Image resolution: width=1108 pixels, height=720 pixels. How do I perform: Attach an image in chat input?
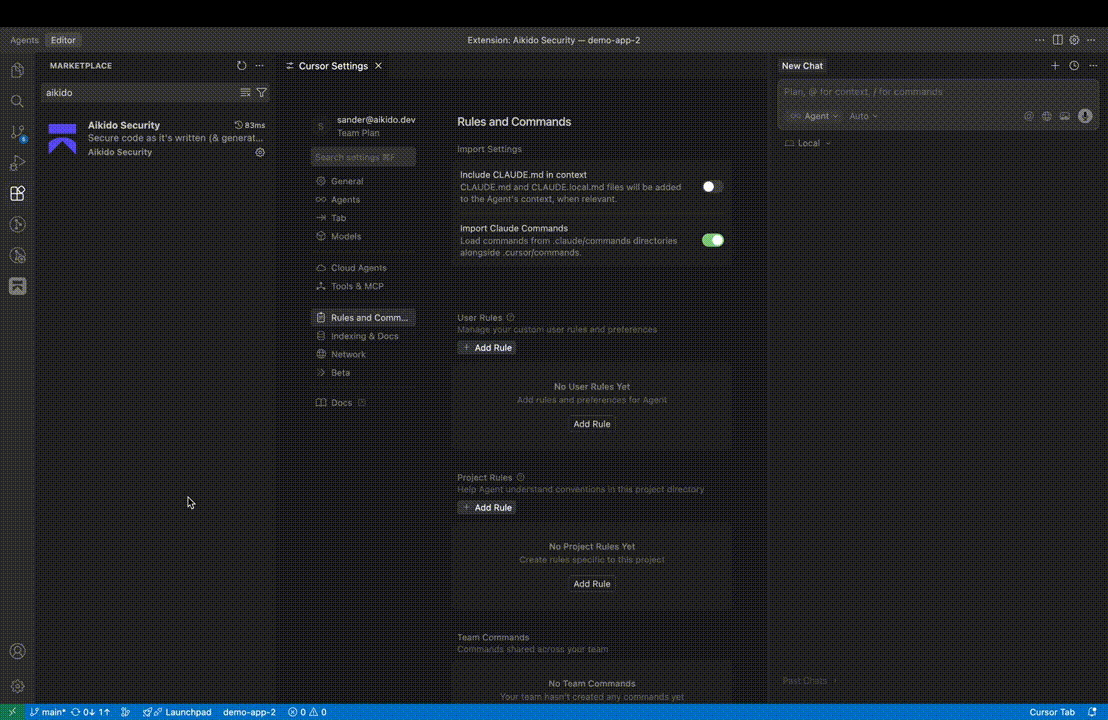[1065, 116]
